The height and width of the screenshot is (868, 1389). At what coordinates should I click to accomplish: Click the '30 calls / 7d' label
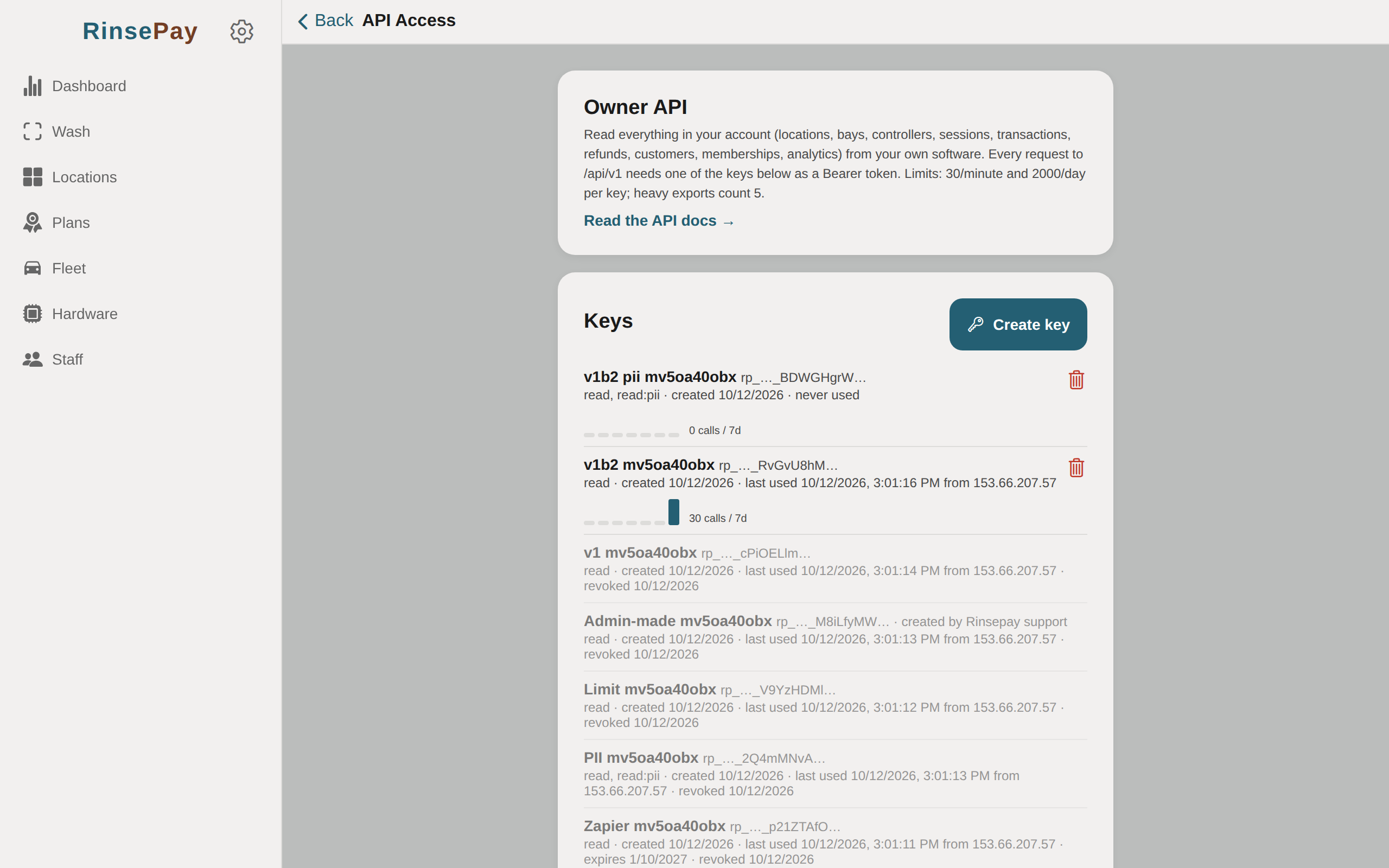pyautogui.click(x=717, y=519)
